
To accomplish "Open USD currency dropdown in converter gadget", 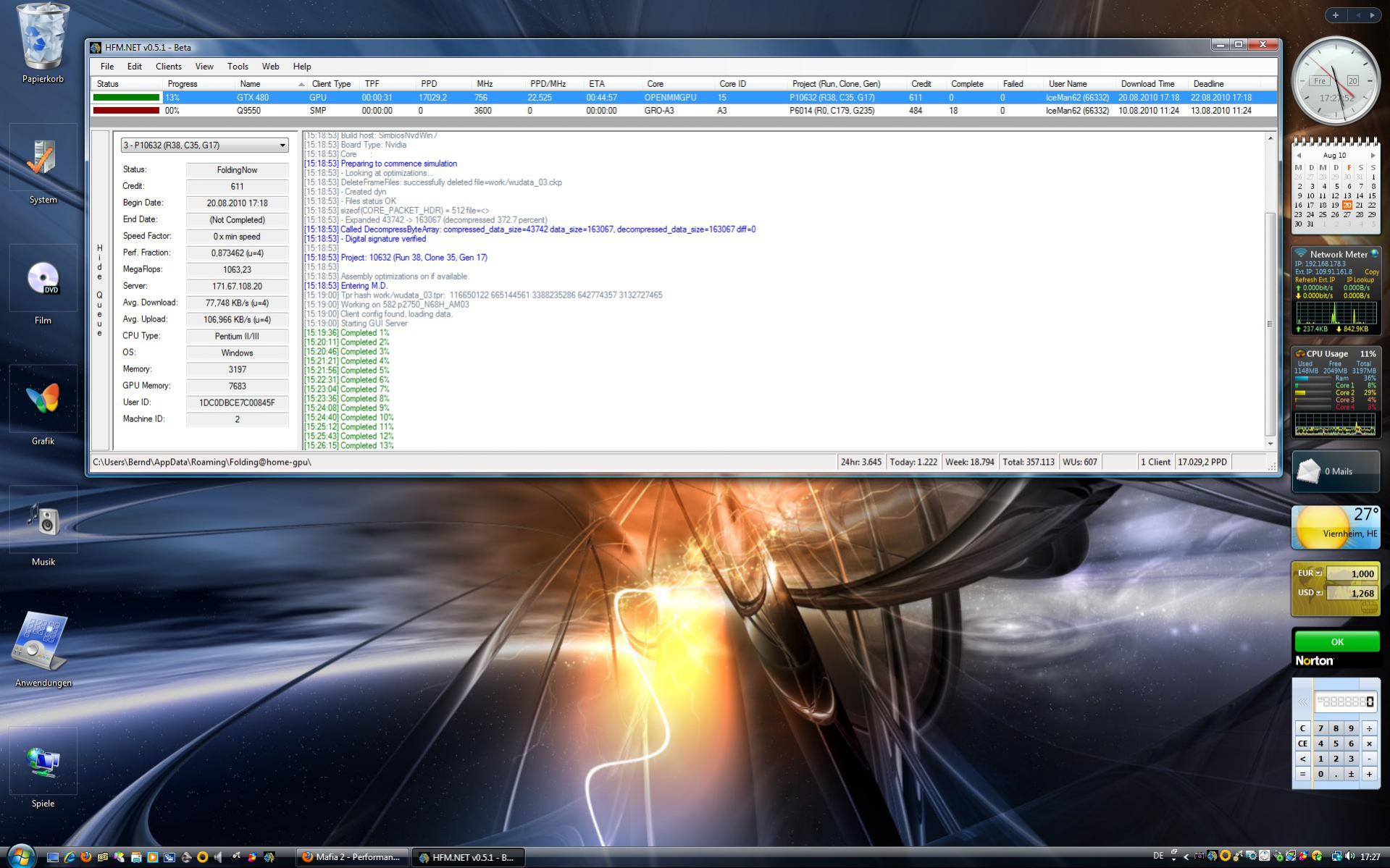I will coord(1319,593).
